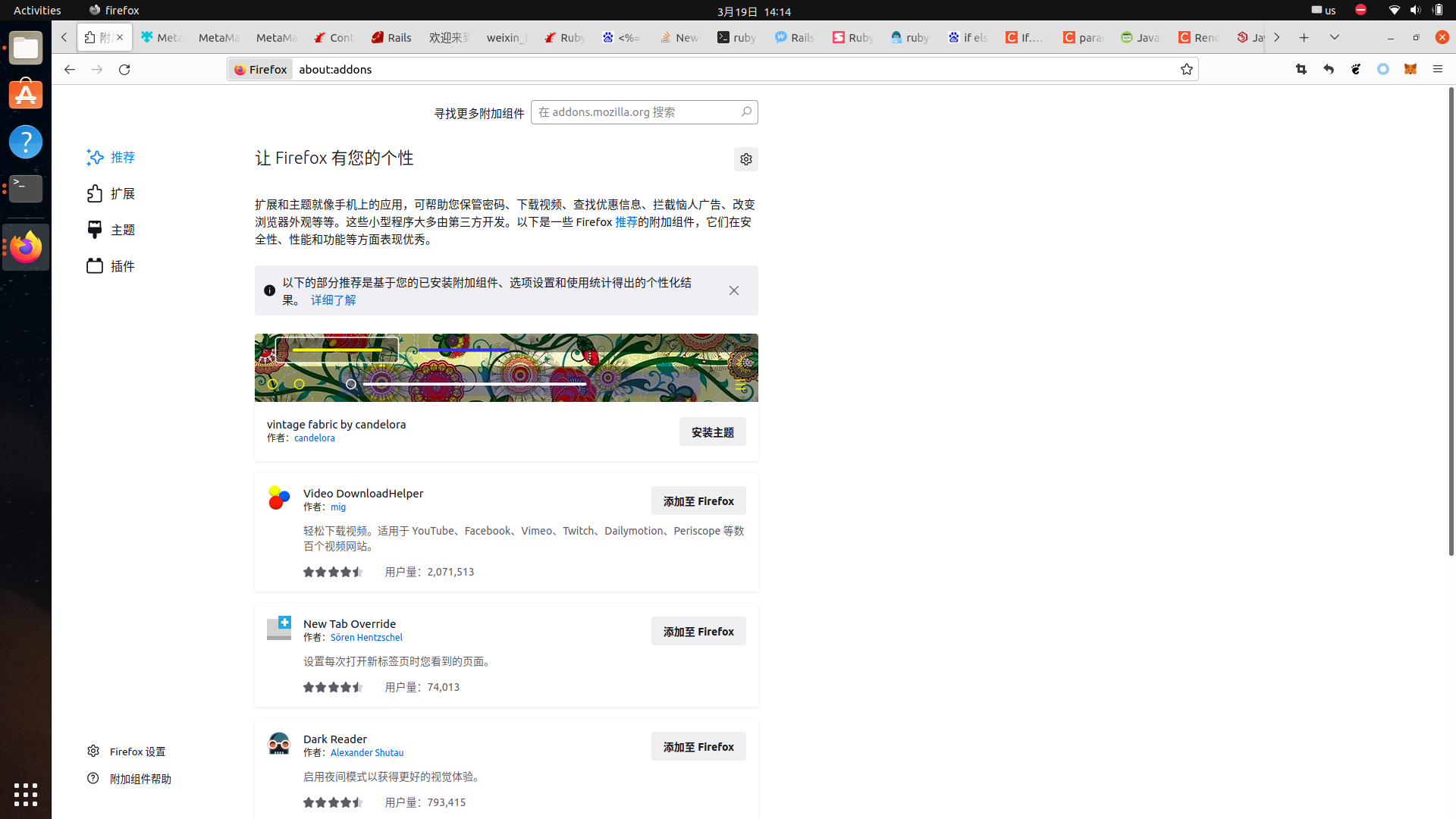
Task: Switch to the weixin_ tab
Action: (507, 37)
